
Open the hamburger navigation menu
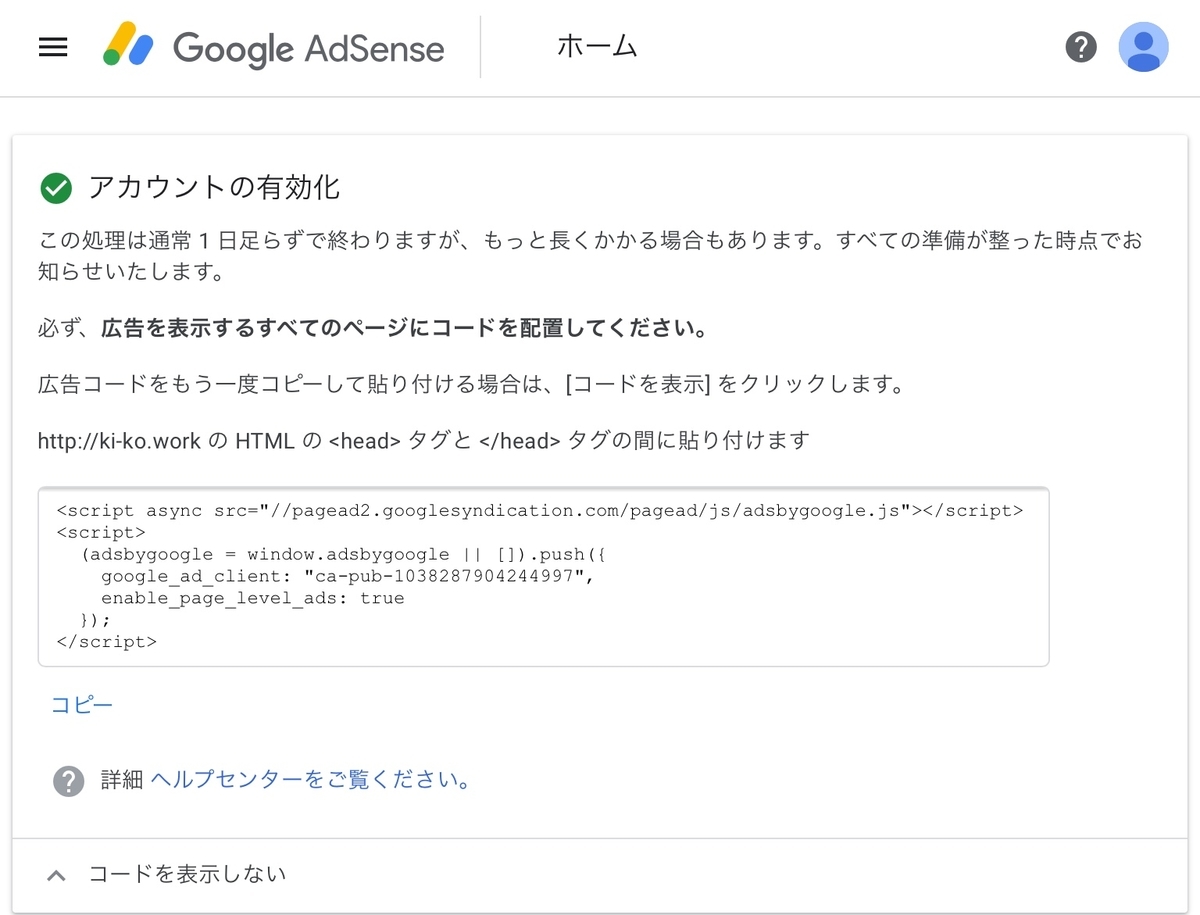53,47
